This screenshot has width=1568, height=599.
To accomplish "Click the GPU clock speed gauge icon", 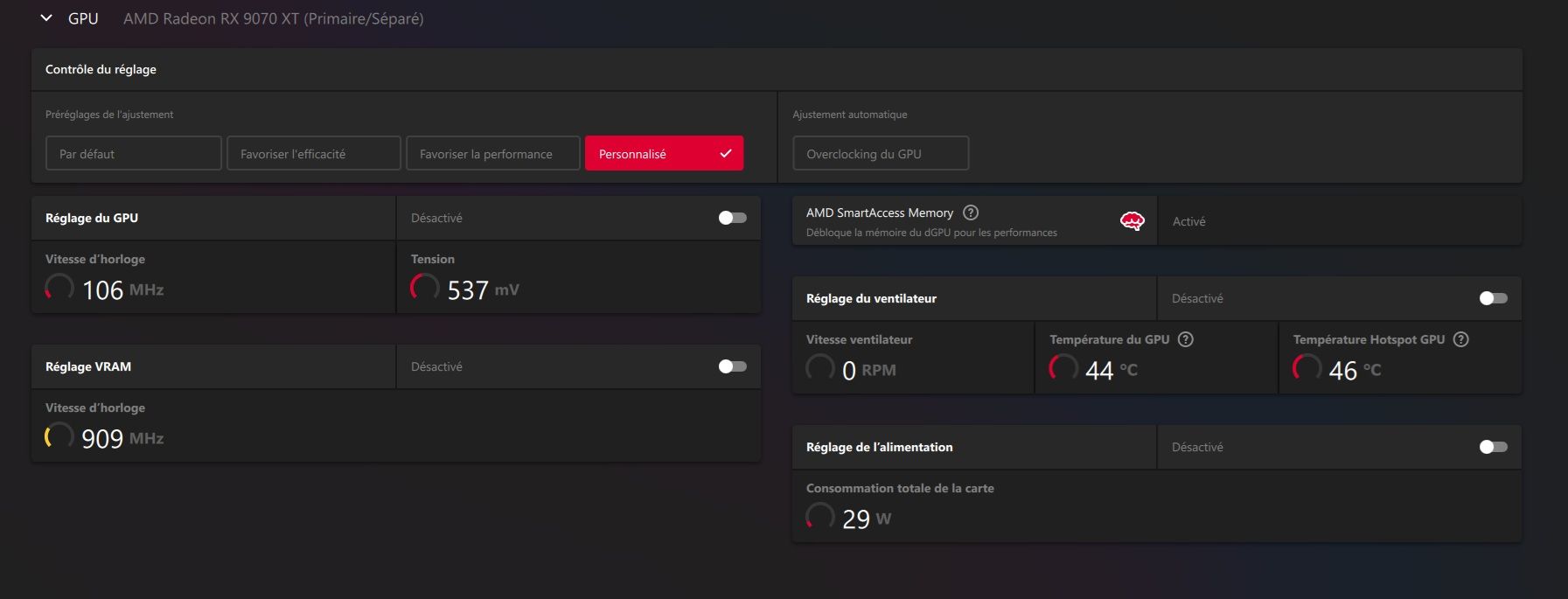I will (59, 288).
